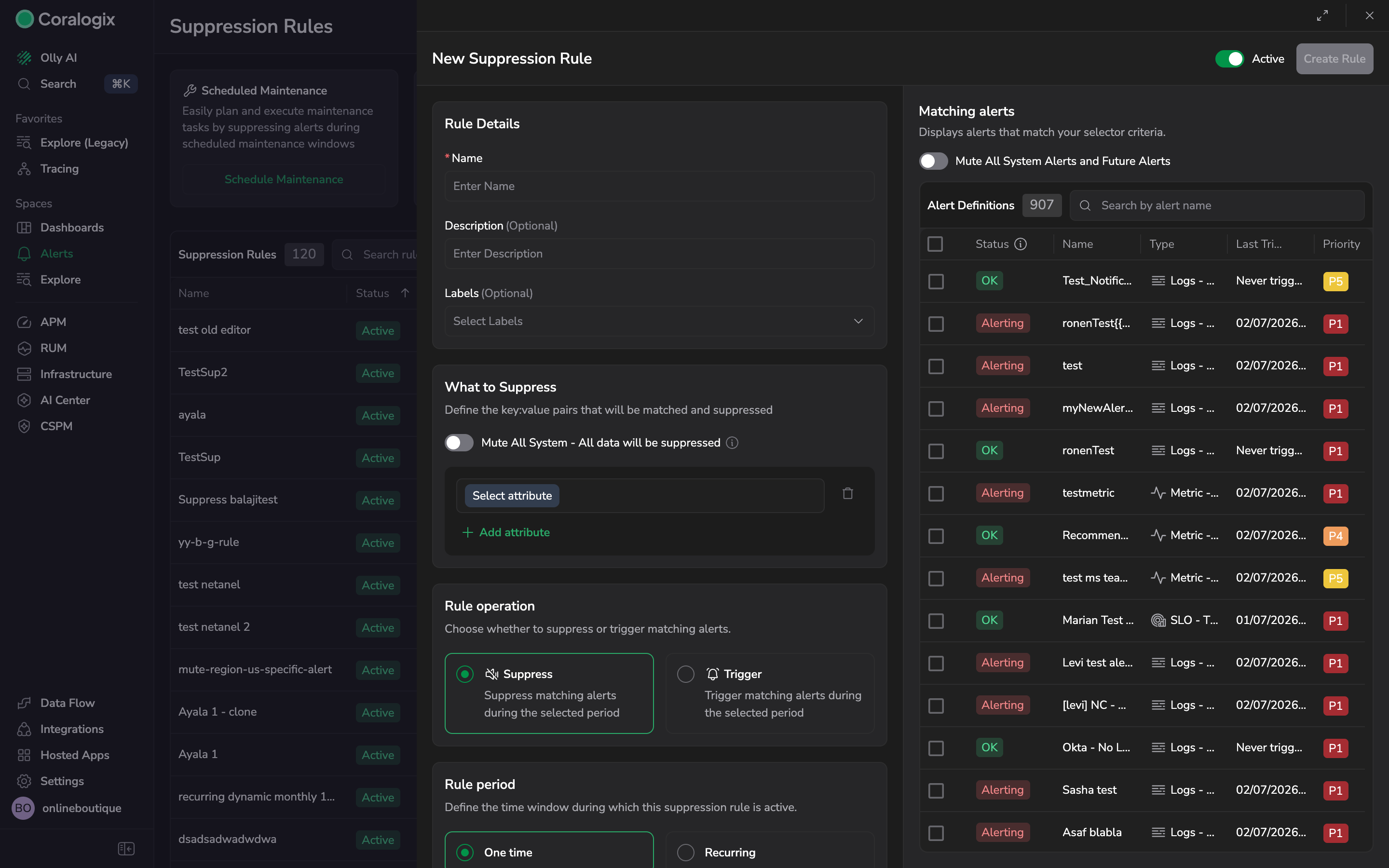Screen dimensions: 1389x868
Task: Check the testmetric alert checkbox
Action: coord(936,493)
